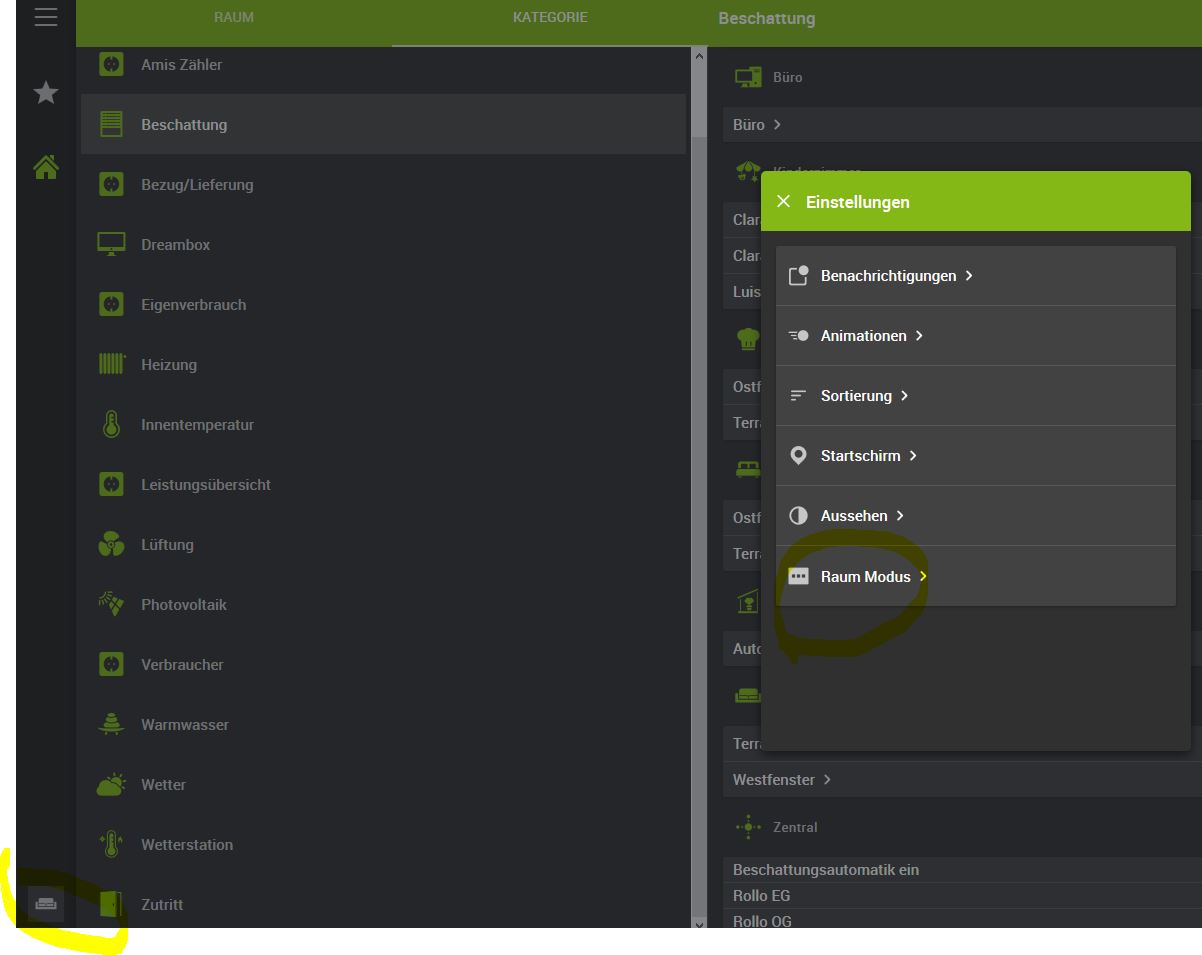This screenshot has width=1202, height=955.
Task: Select the Warmwasser category
Action: tap(383, 724)
